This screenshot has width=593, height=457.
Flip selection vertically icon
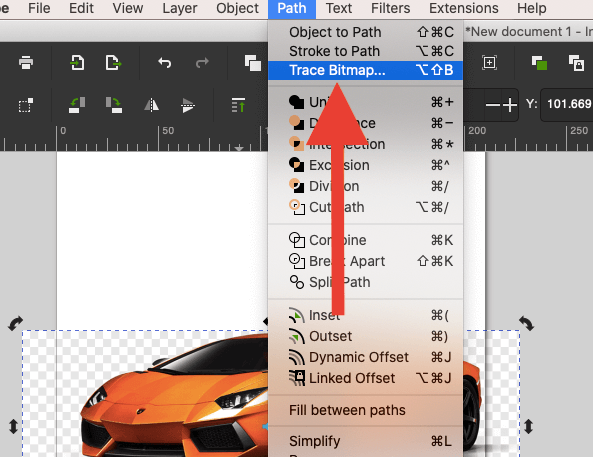(188, 105)
